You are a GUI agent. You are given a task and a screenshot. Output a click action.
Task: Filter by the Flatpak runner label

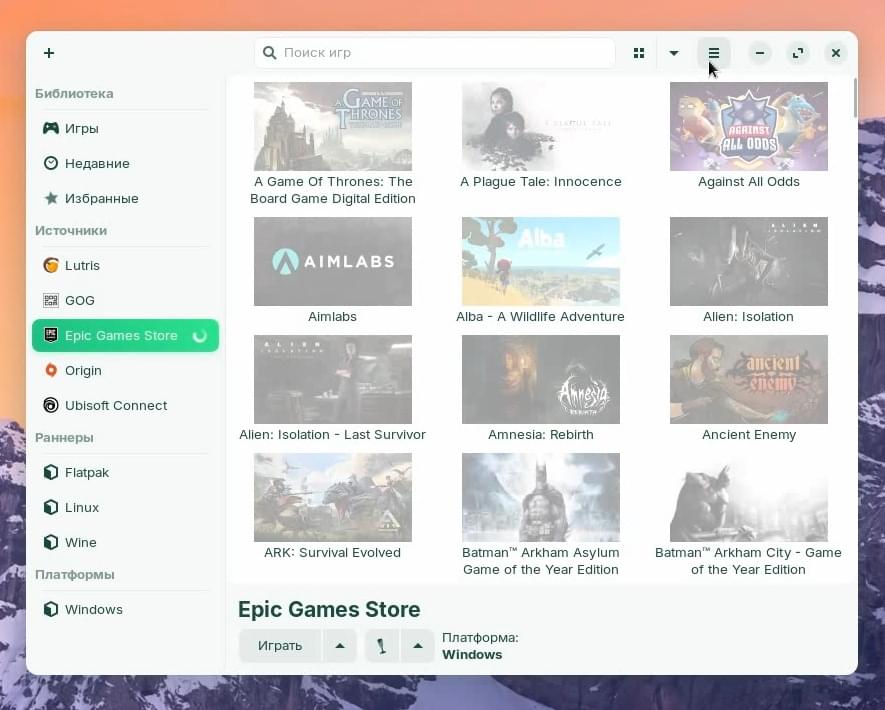tap(87, 472)
